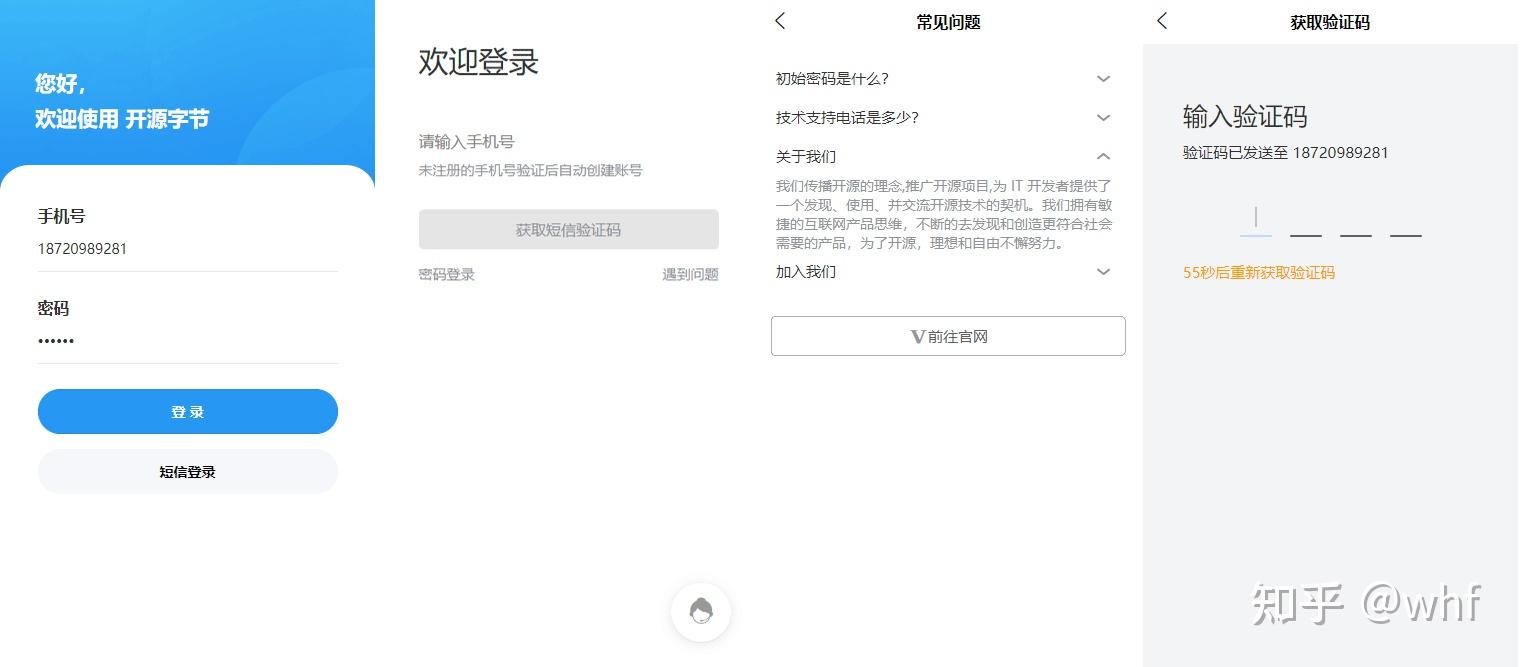
Task: Click the V logo inside 前往官网 button
Action: tap(918, 336)
